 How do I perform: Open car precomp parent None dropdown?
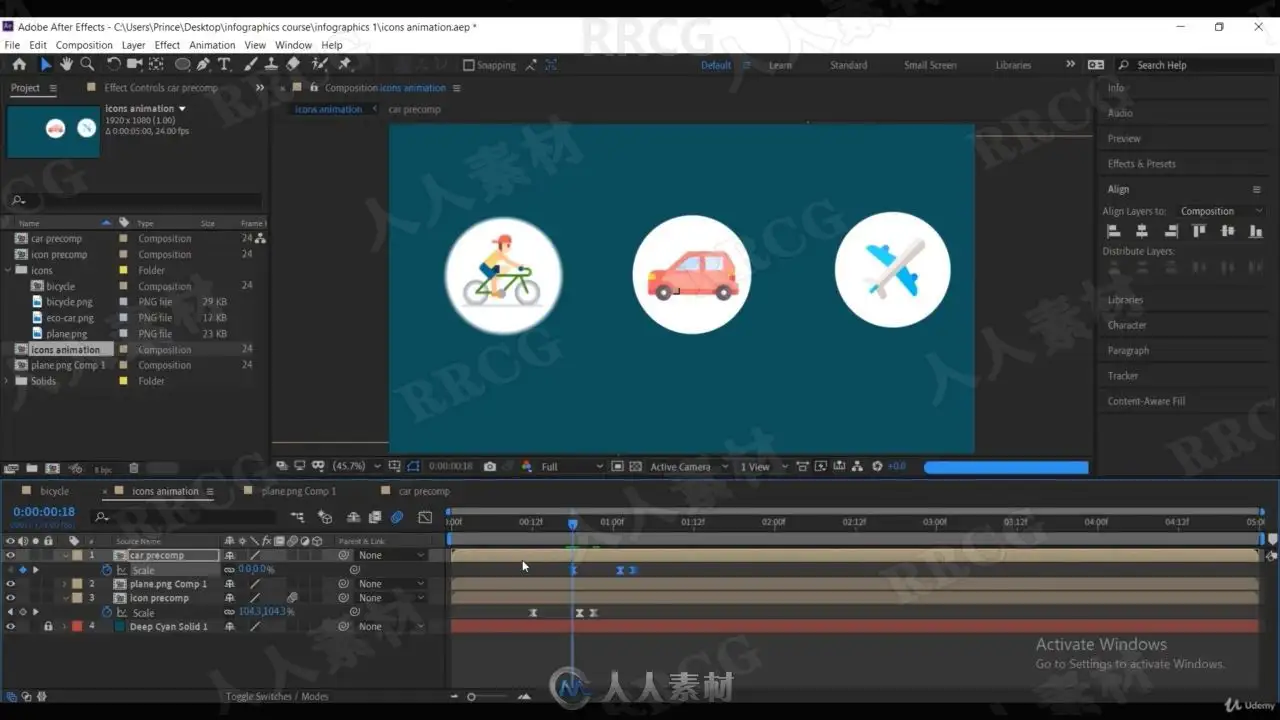[392, 555]
